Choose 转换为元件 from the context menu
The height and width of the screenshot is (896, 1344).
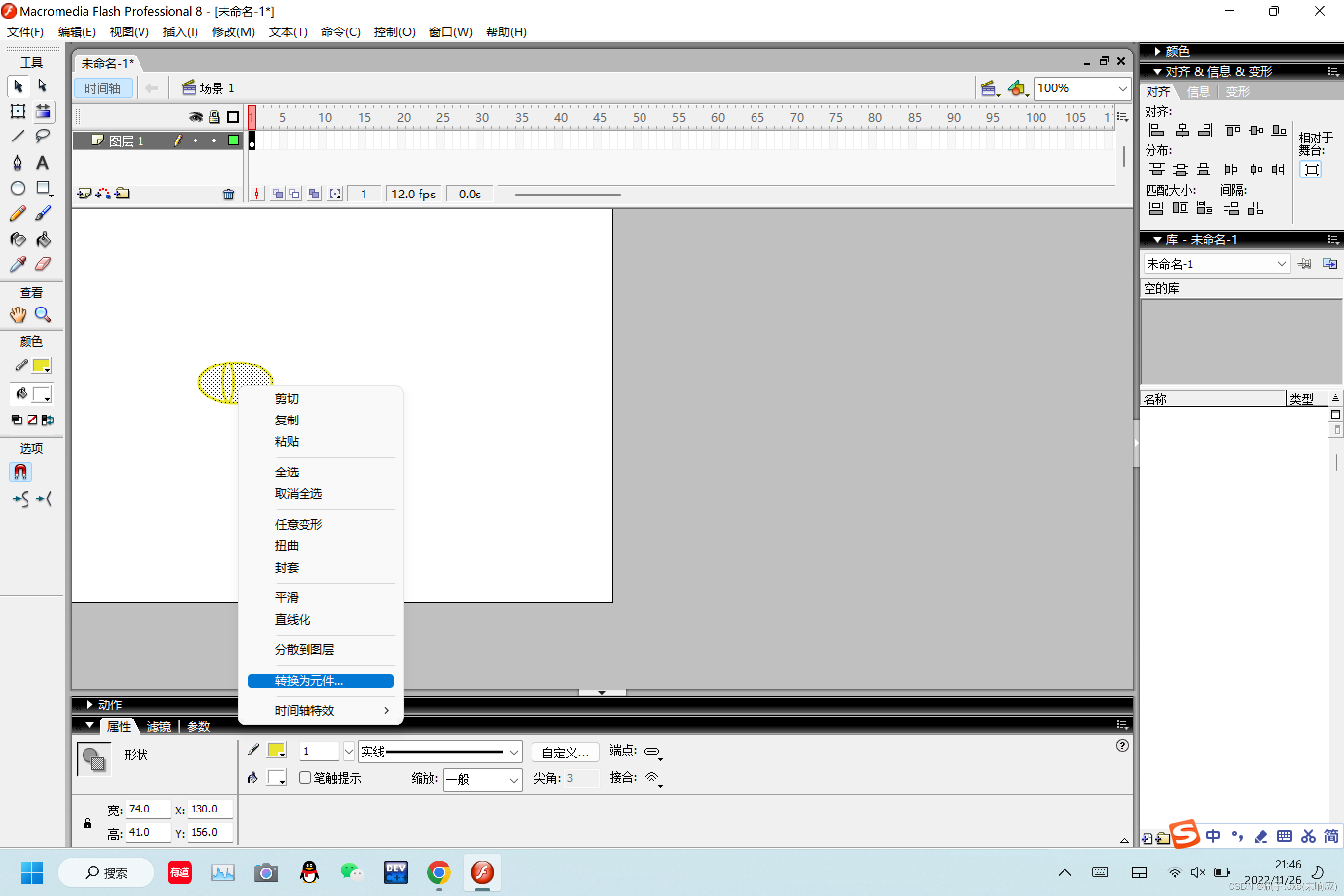pyautogui.click(x=320, y=680)
